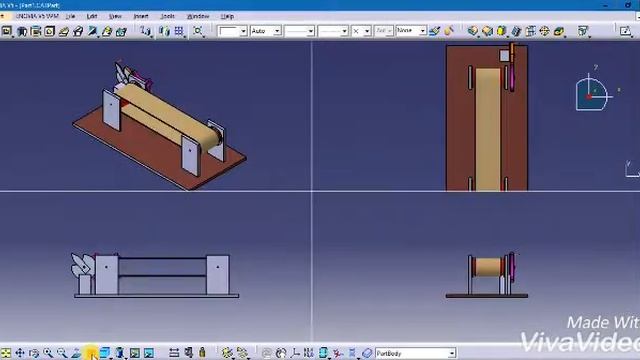This screenshot has height=360, width=640.
Task: Open the Tools menu
Action: [x=167, y=16]
